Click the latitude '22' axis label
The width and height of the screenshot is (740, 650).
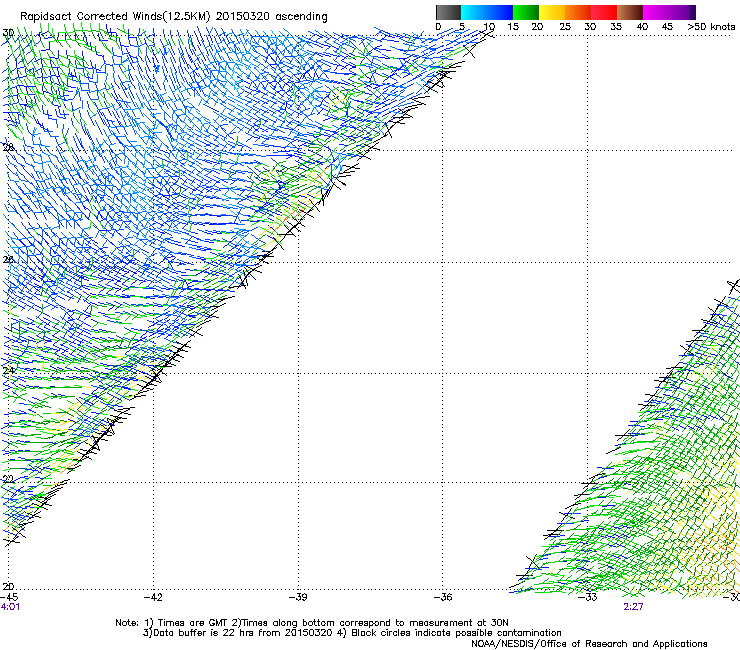pos(8,480)
